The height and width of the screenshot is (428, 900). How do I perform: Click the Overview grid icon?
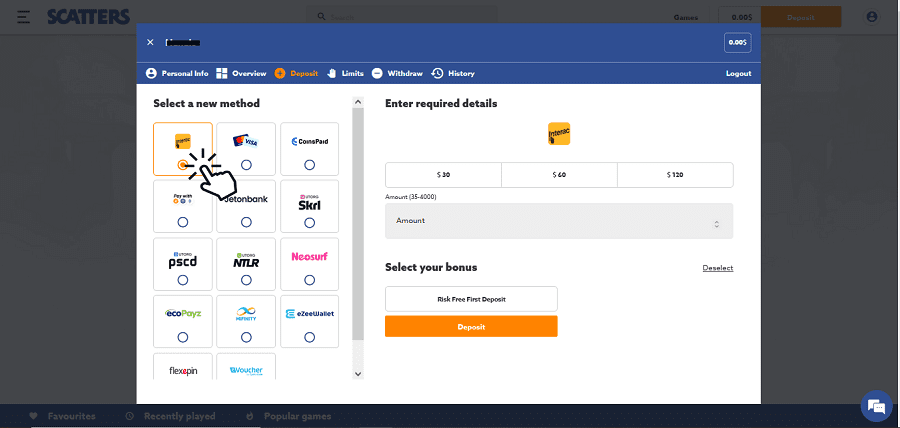(x=222, y=73)
